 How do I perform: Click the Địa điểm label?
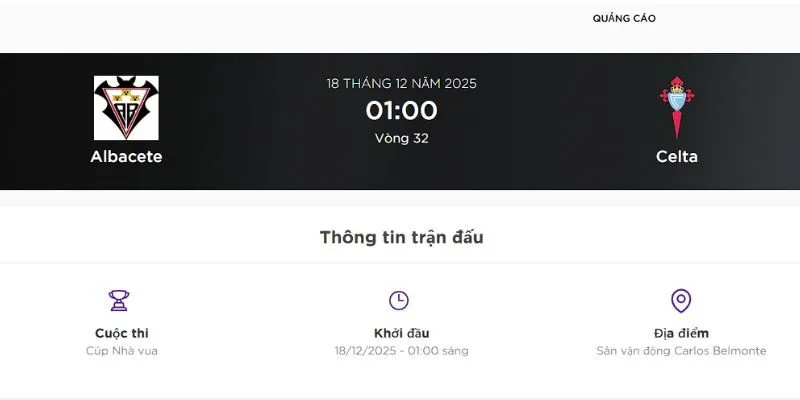(x=681, y=333)
